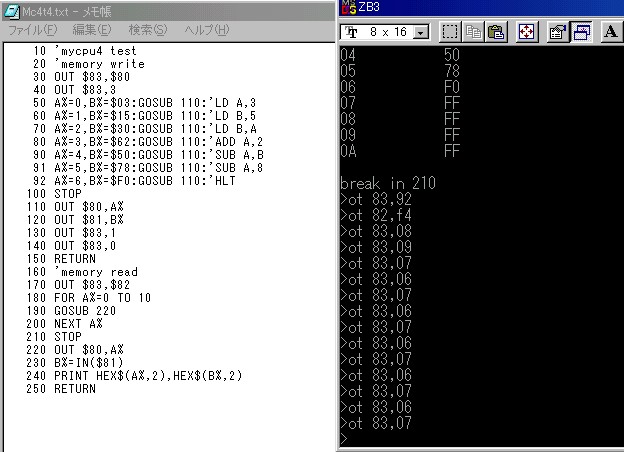
Task: Click line '20 'memory write' in Notepad
Action: click(x=89, y=64)
